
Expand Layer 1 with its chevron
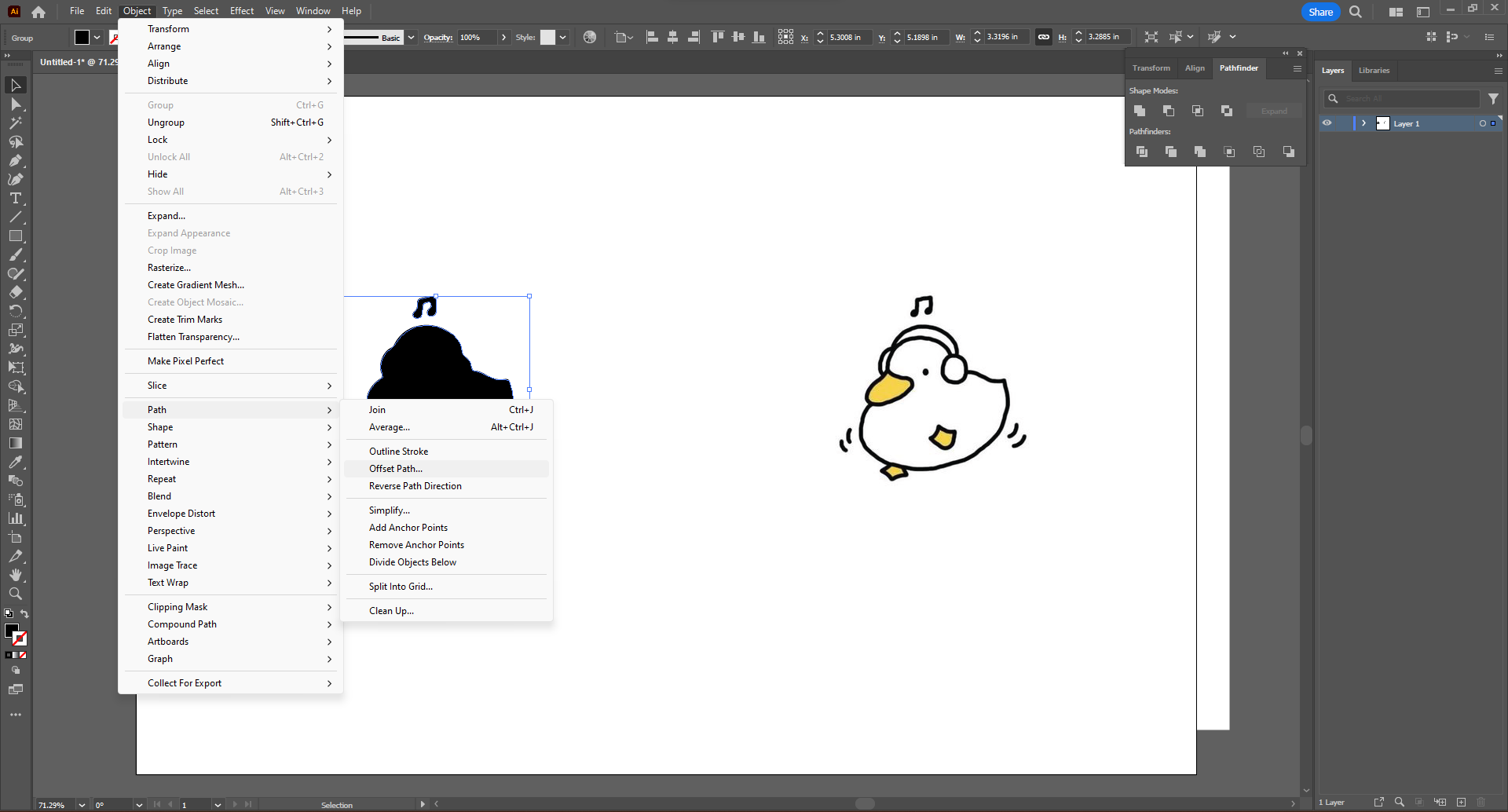point(1363,123)
